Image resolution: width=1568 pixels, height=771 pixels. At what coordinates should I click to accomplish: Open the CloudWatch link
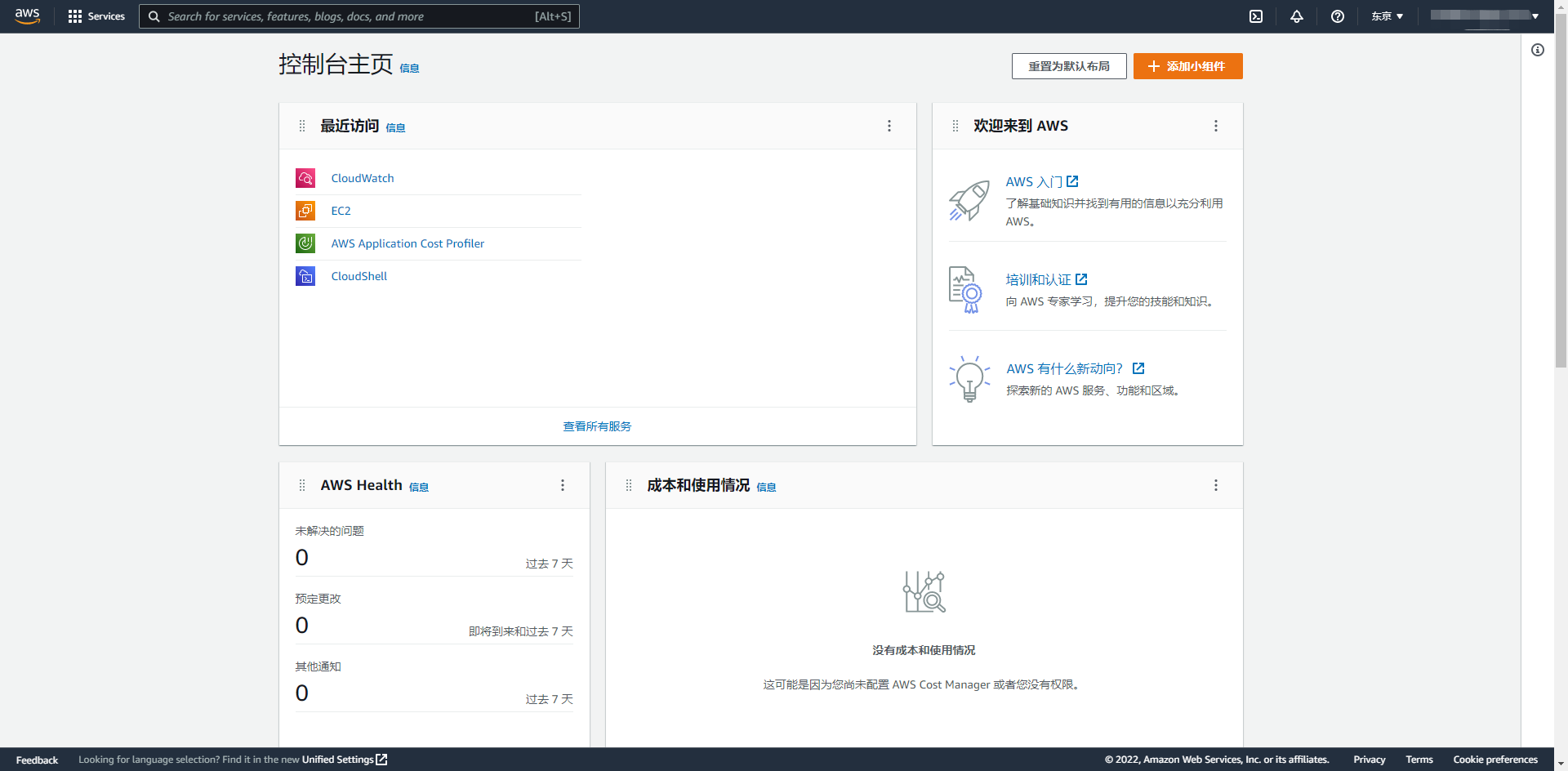(x=363, y=178)
